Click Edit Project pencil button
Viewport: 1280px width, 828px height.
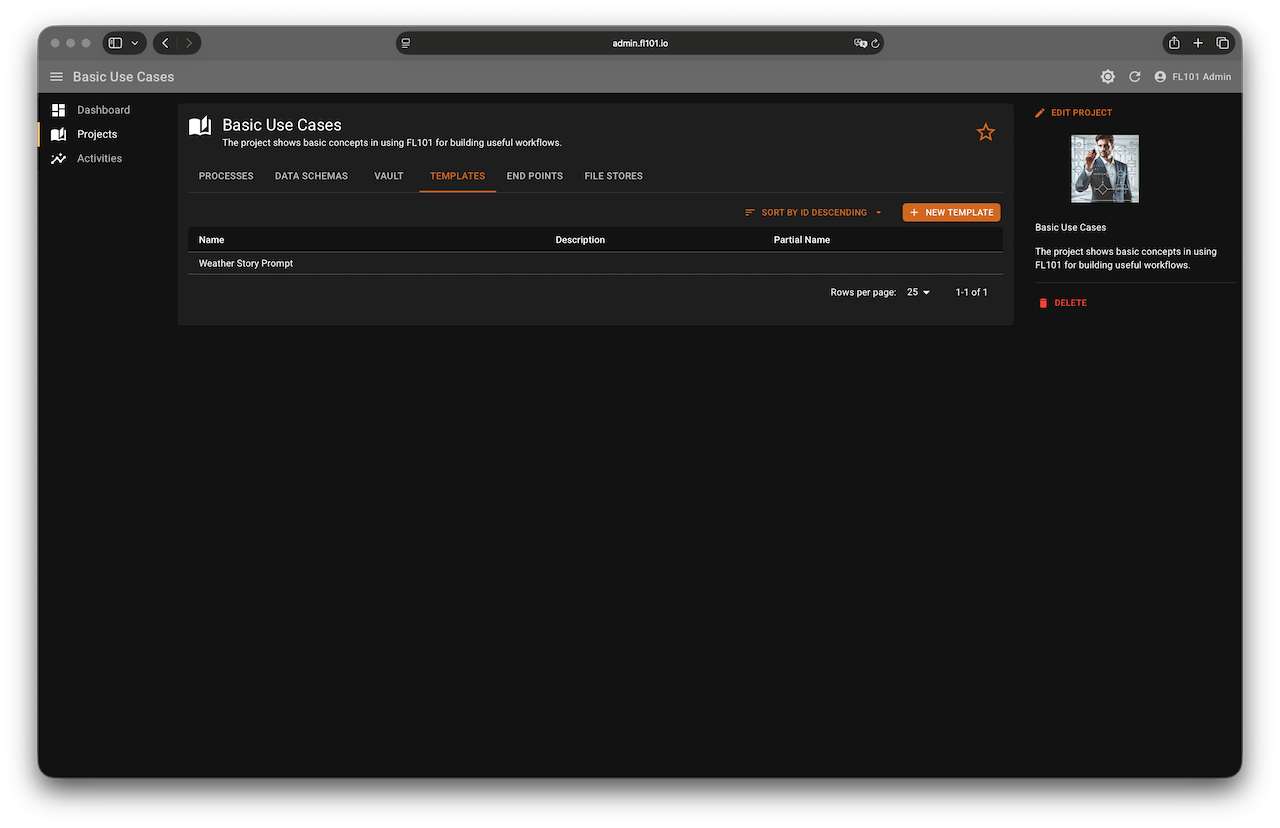(x=1073, y=113)
